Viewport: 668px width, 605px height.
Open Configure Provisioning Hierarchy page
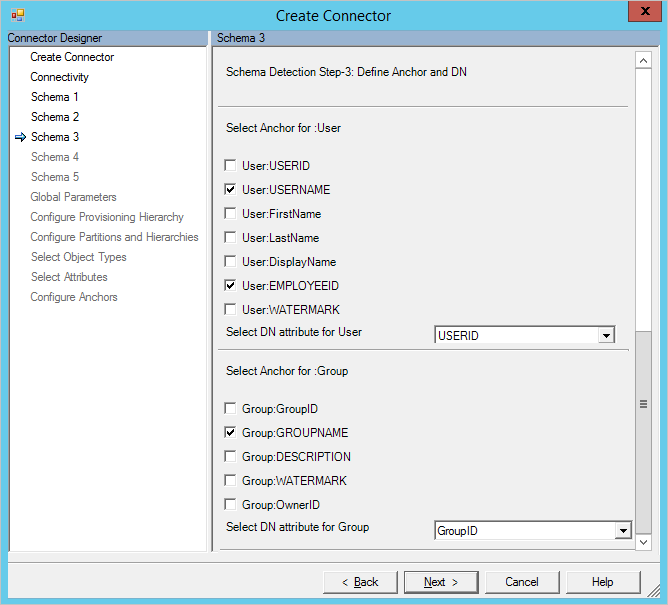pos(107,217)
